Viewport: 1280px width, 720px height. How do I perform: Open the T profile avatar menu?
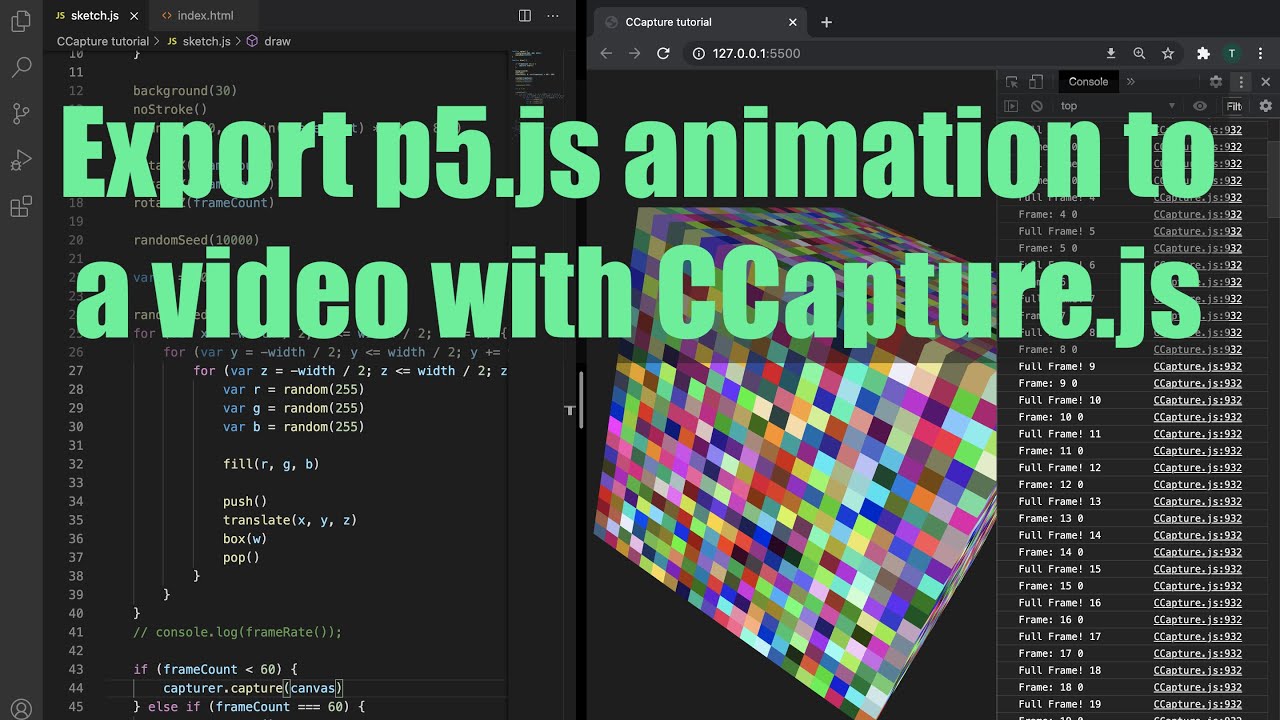point(1232,53)
